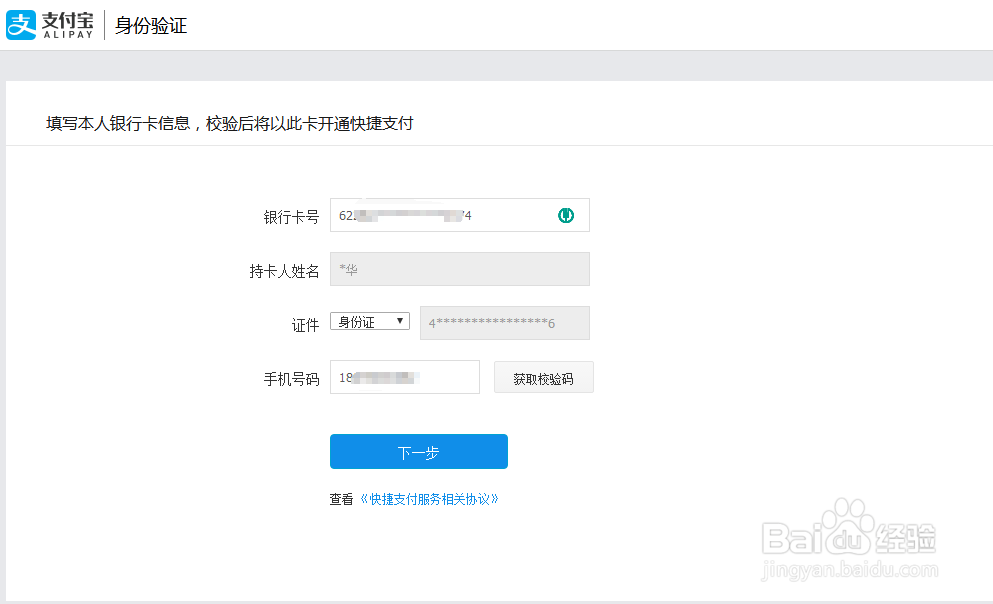Click 获取校验码 to request verification code
Viewport: 993px width, 604px height.
(543, 377)
